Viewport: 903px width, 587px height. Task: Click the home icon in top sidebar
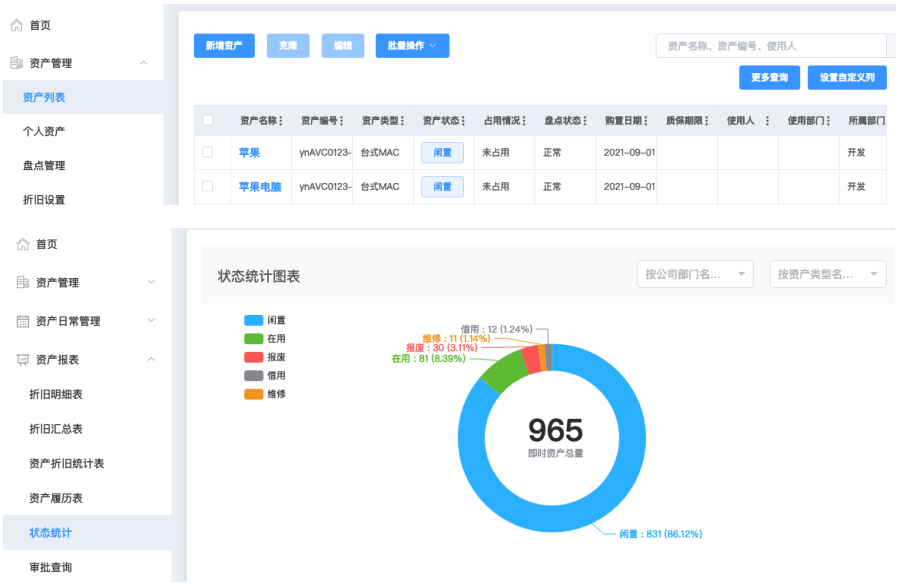pos(16,25)
